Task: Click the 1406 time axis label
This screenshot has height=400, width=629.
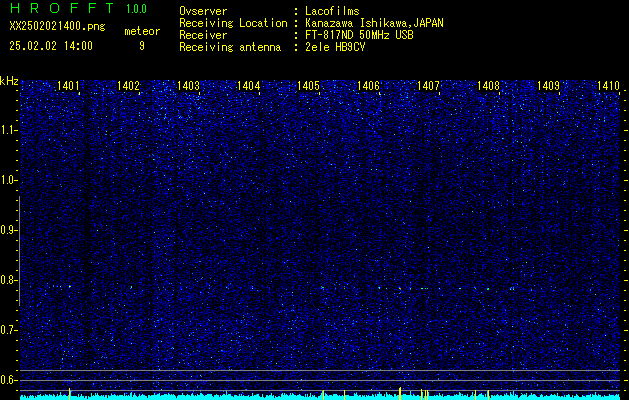Action: coord(368,85)
